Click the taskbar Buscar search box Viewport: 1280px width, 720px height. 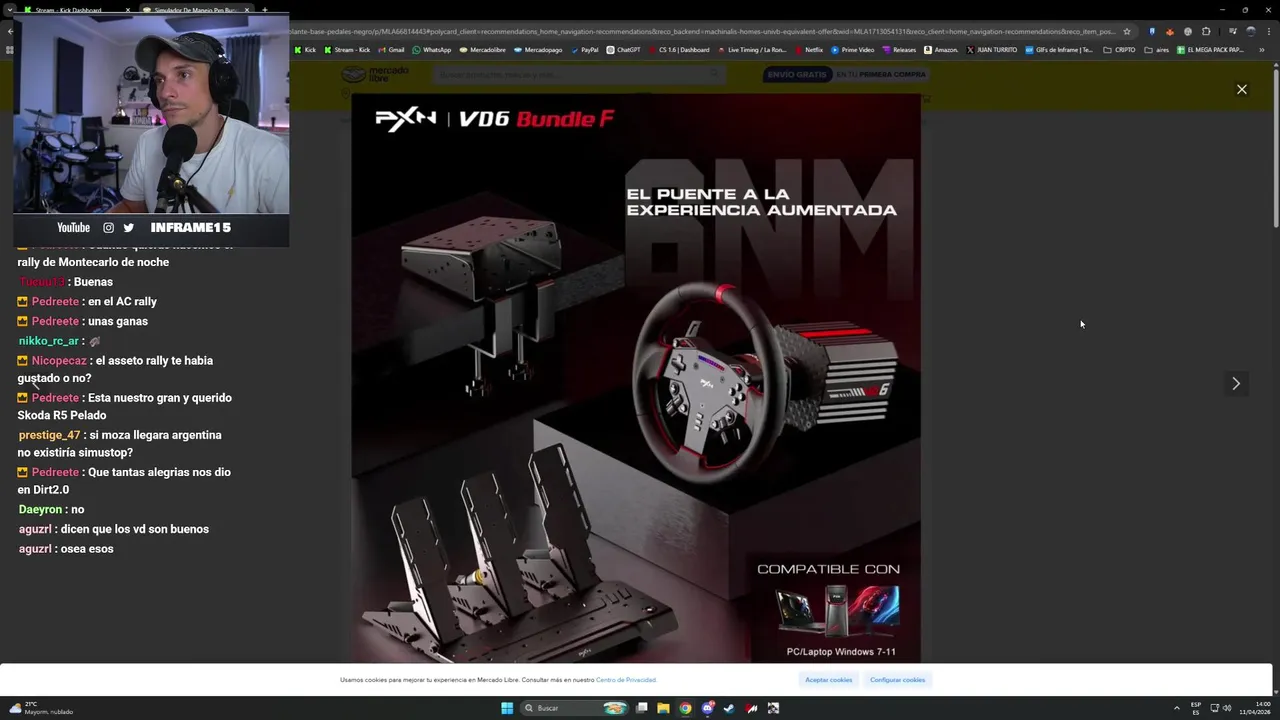[575, 708]
